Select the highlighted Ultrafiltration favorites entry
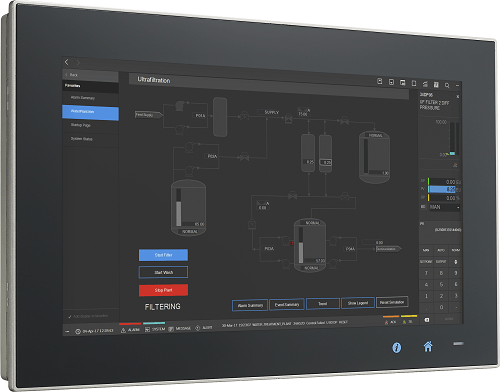Image resolution: width=500 pixels, height=392 pixels. point(90,112)
